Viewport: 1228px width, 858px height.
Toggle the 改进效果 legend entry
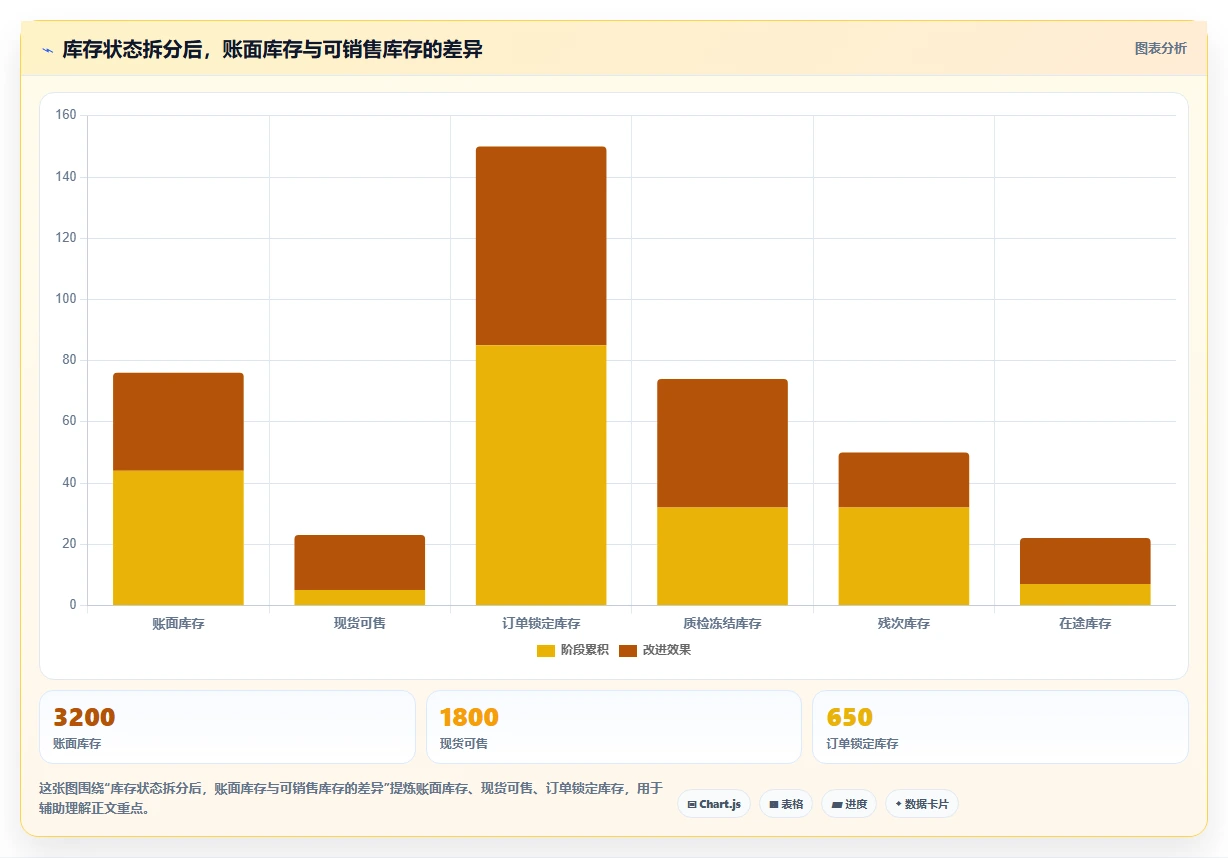[x=654, y=650]
